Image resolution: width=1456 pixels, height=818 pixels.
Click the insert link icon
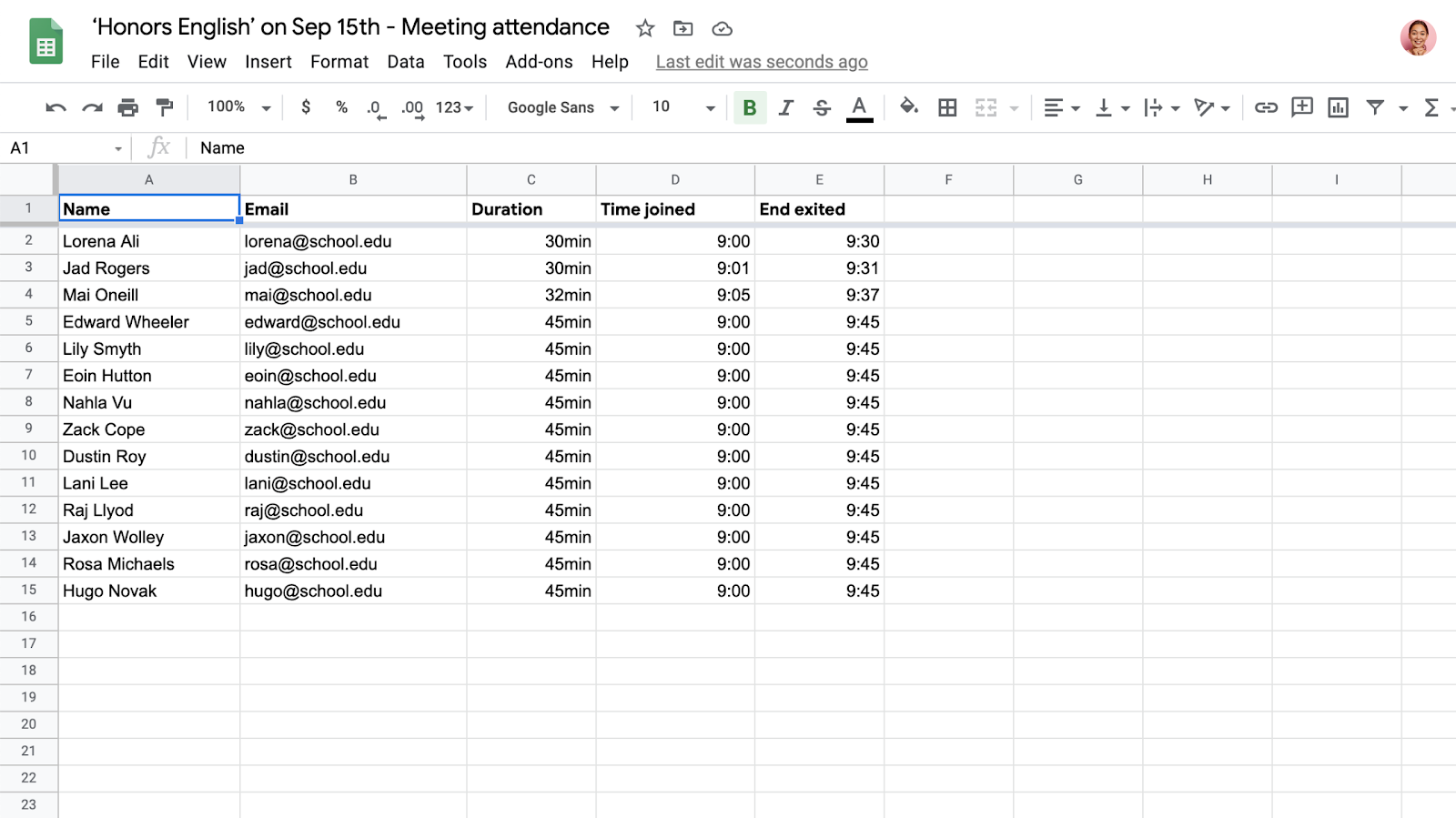coord(1266,107)
